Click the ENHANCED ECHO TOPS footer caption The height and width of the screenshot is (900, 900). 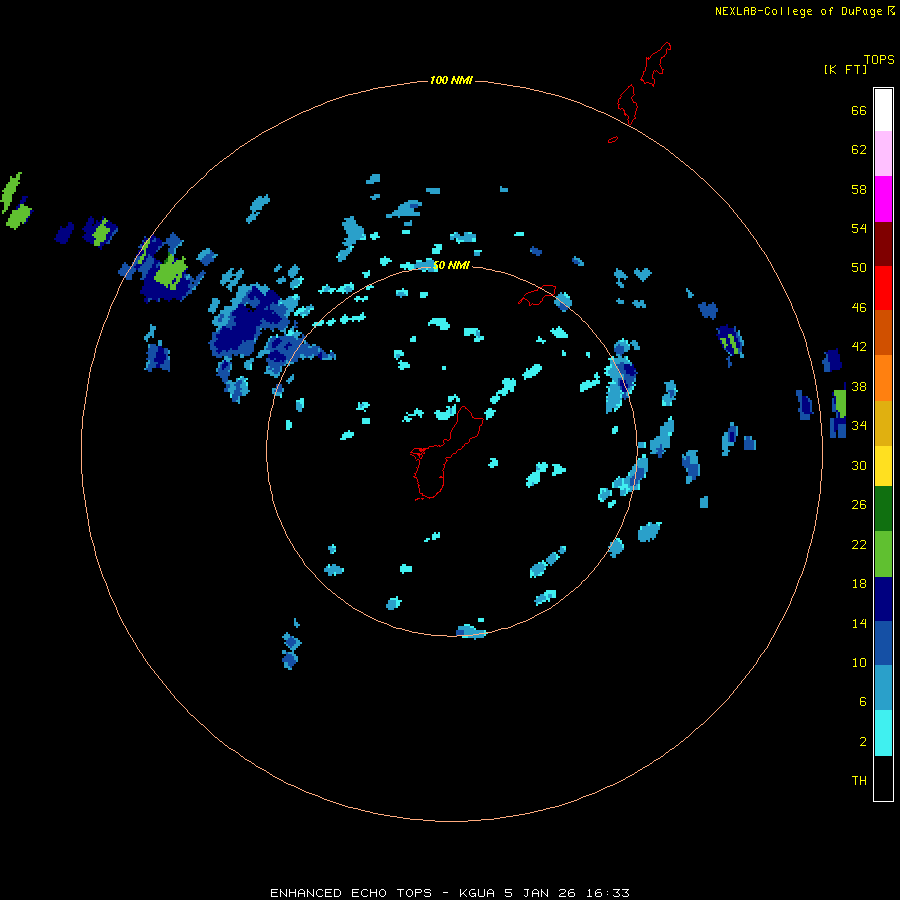(x=449, y=893)
